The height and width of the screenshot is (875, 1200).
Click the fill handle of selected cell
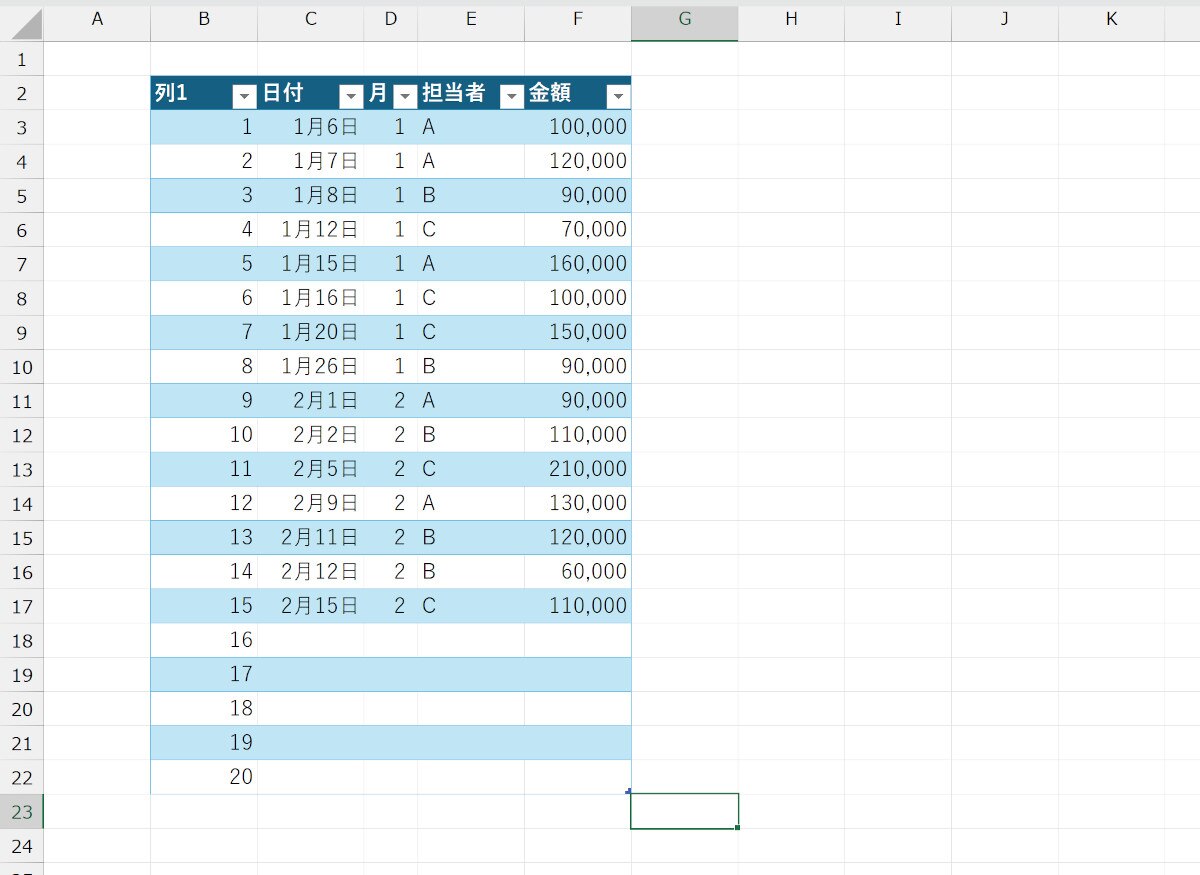tap(737, 828)
